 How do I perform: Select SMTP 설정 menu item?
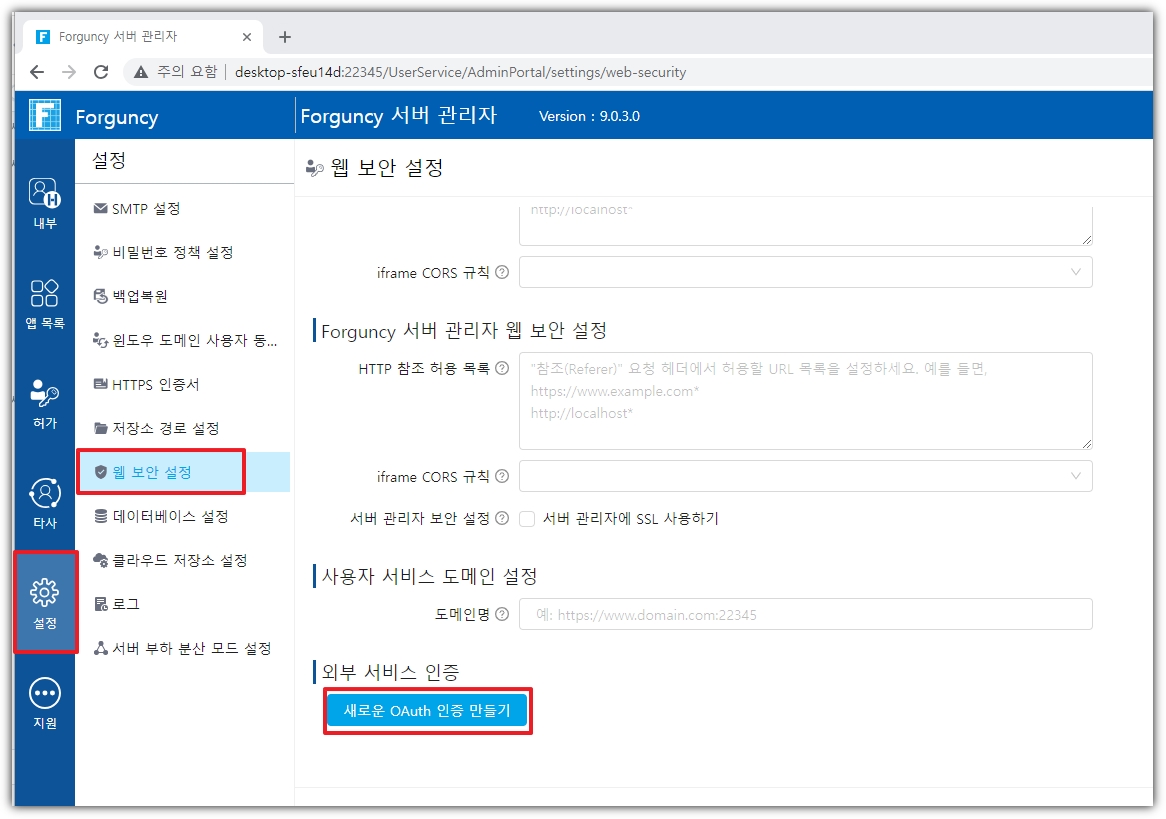click(146, 209)
